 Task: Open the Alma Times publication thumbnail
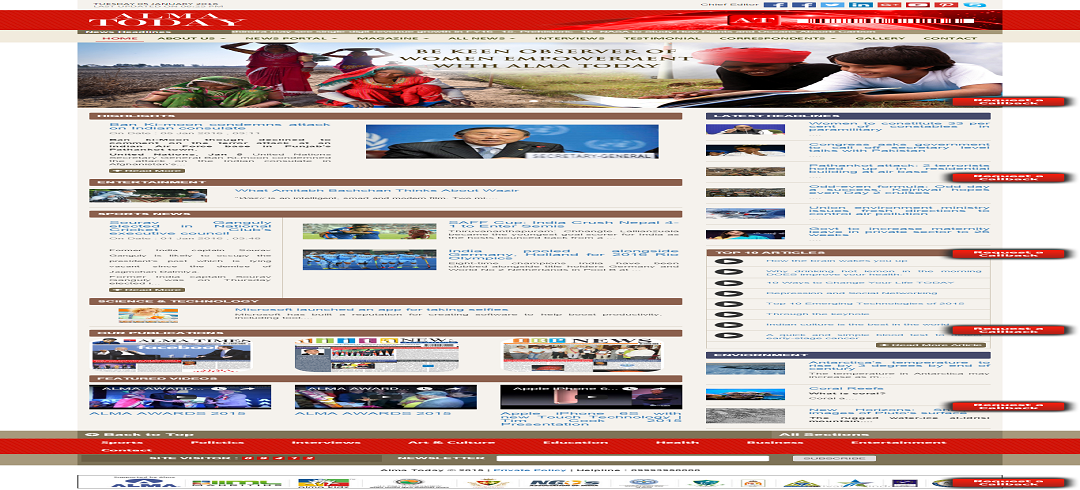(x=172, y=355)
